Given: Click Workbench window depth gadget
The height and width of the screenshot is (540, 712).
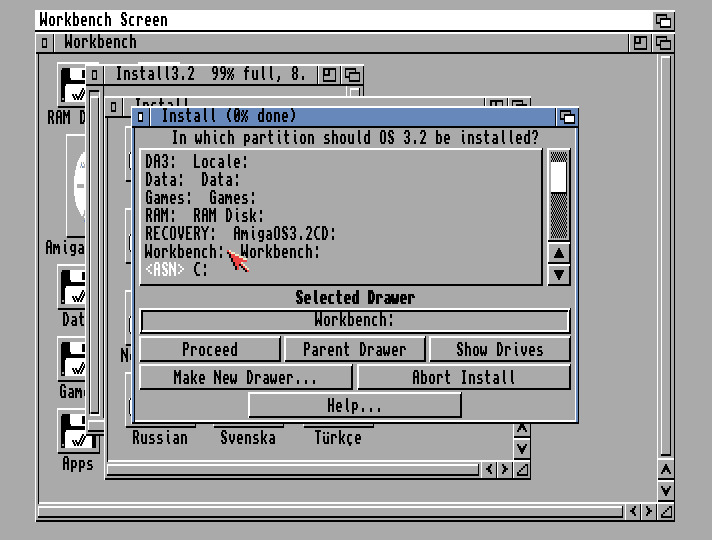Looking at the screenshot, I should click(x=663, y=43).
